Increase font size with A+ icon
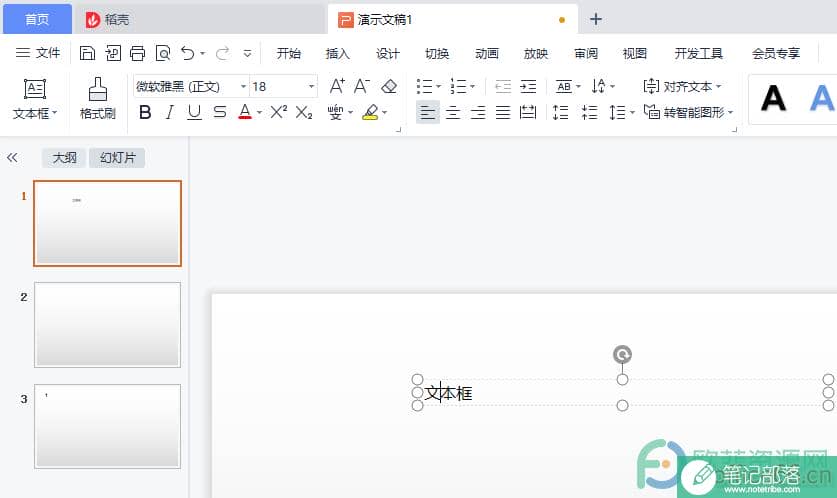Viewport: 837px width, 498px height. click(337, 86)
